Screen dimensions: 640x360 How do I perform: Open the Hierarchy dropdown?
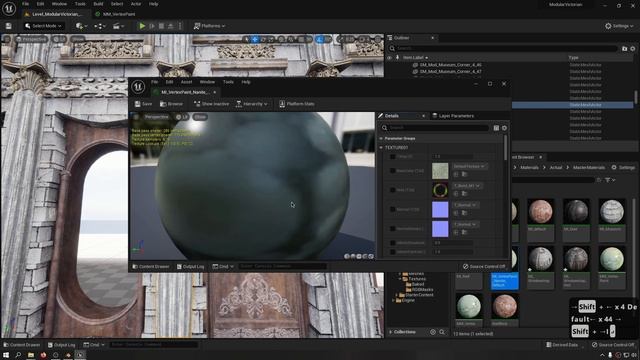coord(252,104)
